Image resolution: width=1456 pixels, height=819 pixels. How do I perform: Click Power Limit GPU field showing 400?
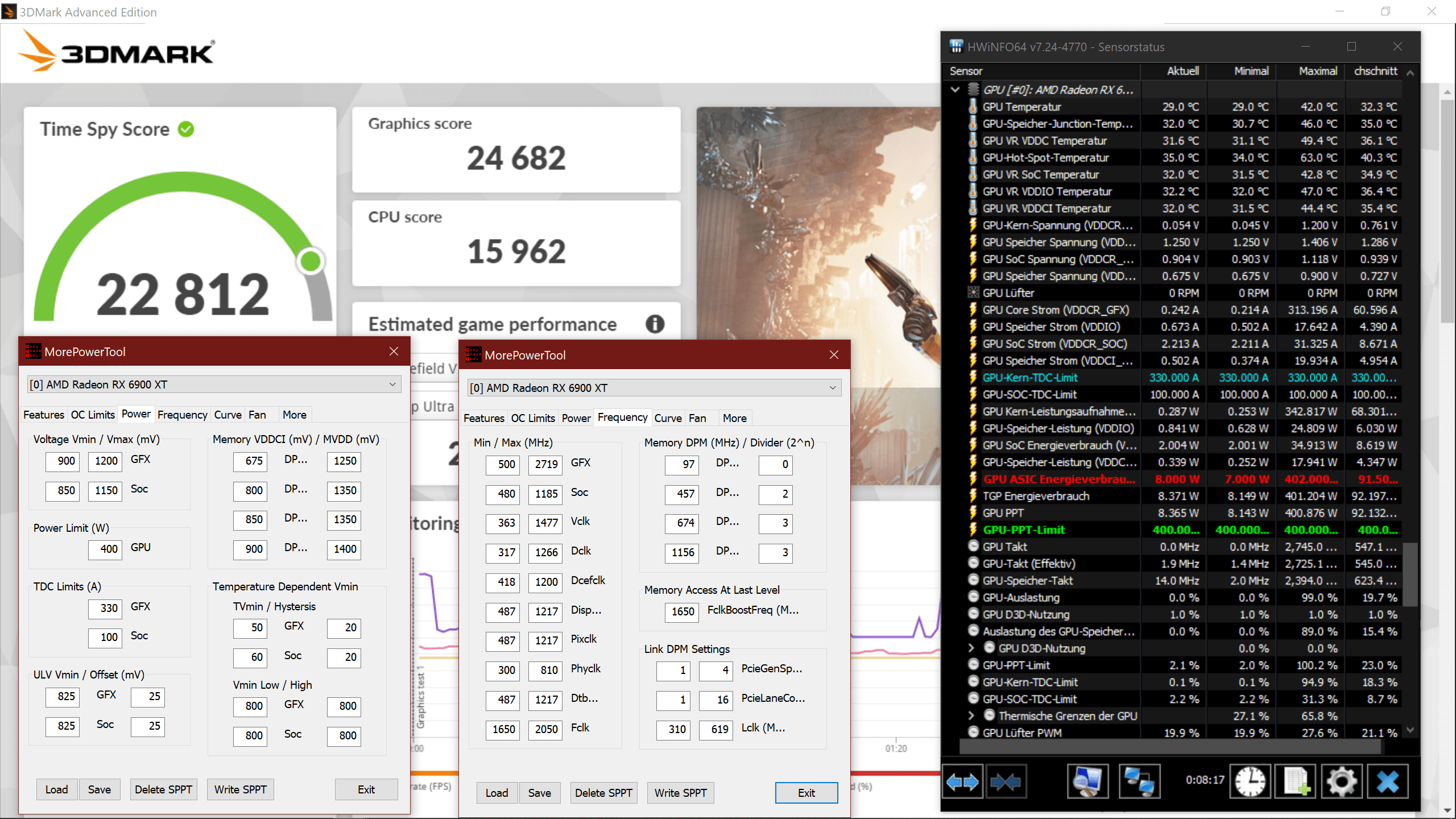(105, 549)
